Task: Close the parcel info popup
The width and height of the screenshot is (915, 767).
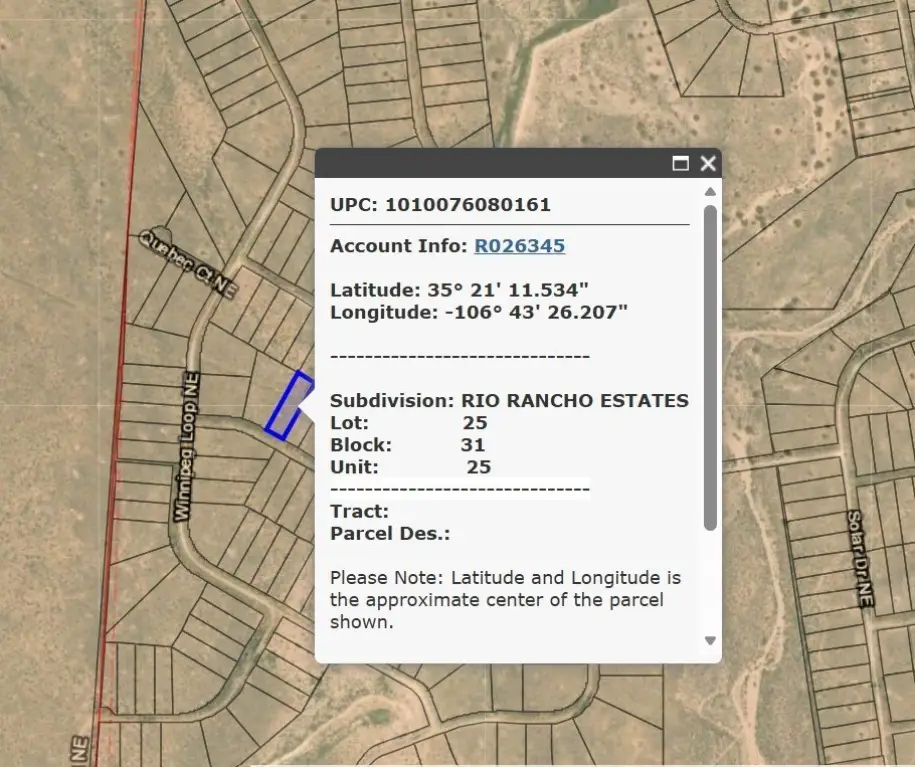Action: [708, 164]
